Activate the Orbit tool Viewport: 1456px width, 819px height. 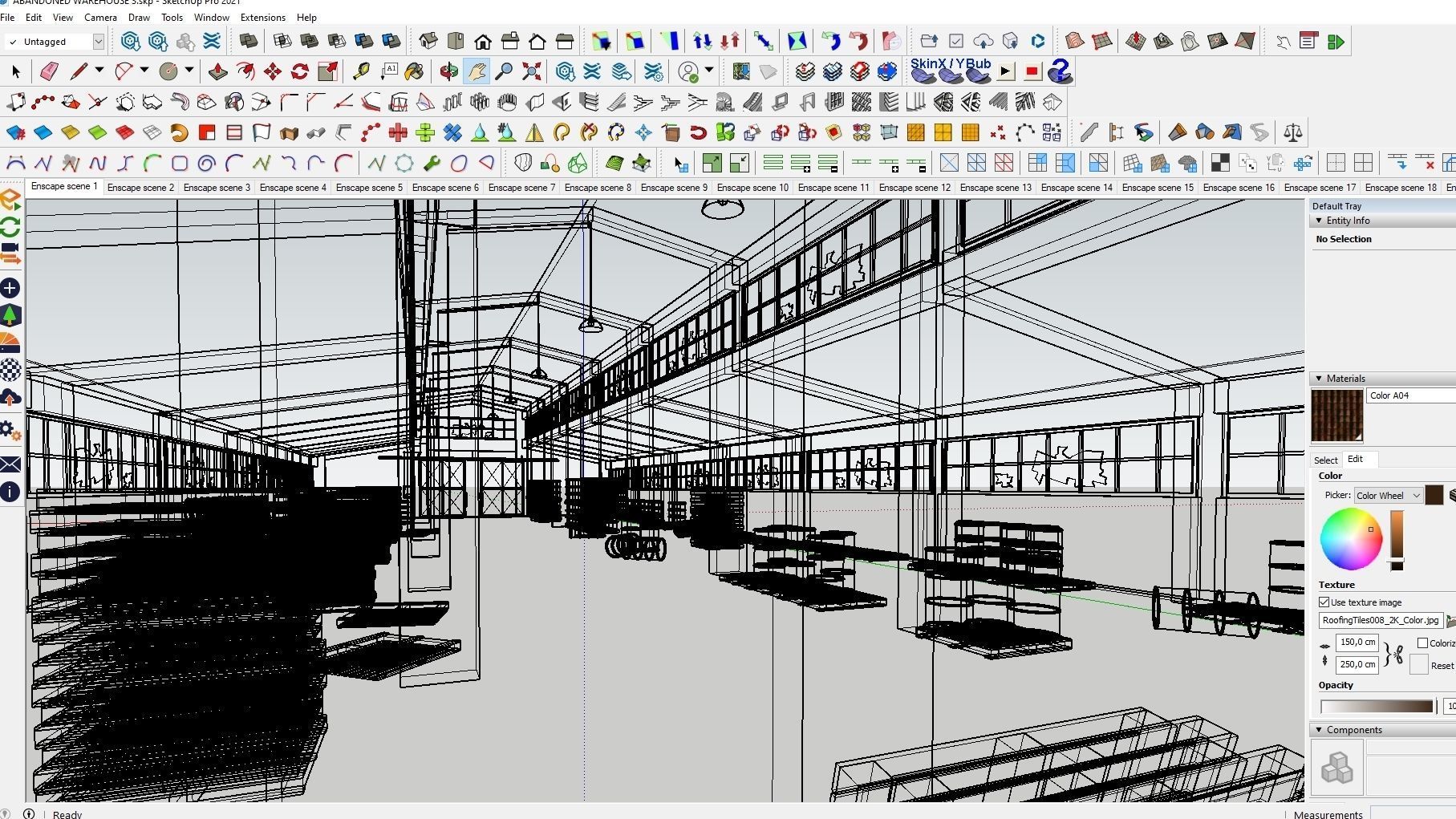(x=448, y=72)
